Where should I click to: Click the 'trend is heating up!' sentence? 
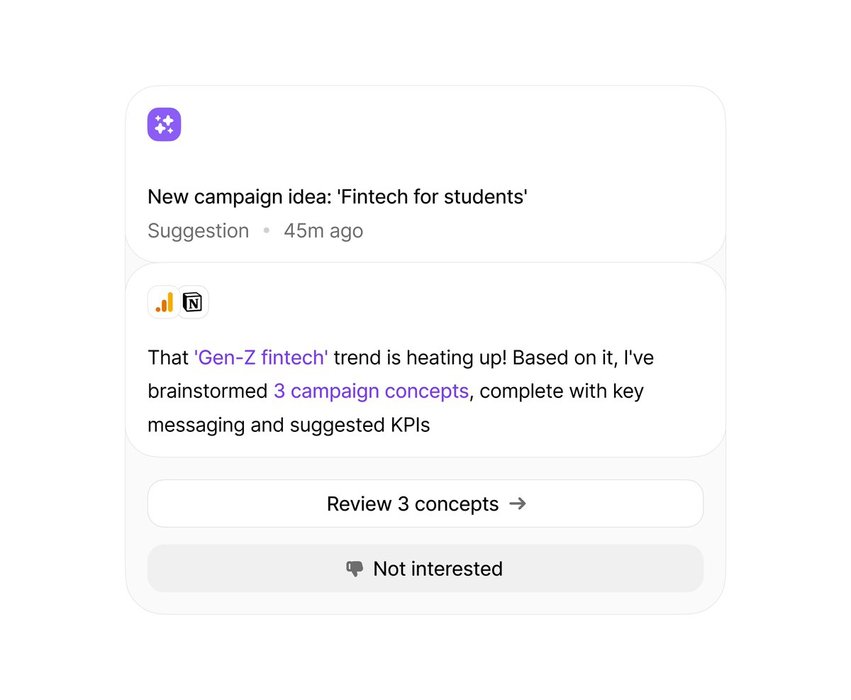point(420,358)
